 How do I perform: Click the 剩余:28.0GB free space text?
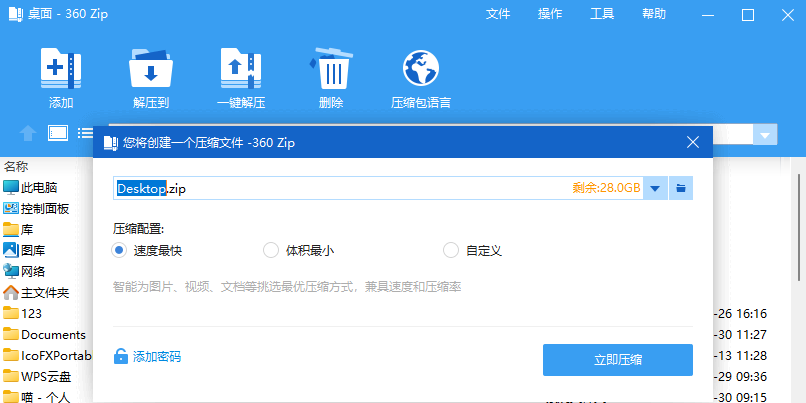click(607, 188)
